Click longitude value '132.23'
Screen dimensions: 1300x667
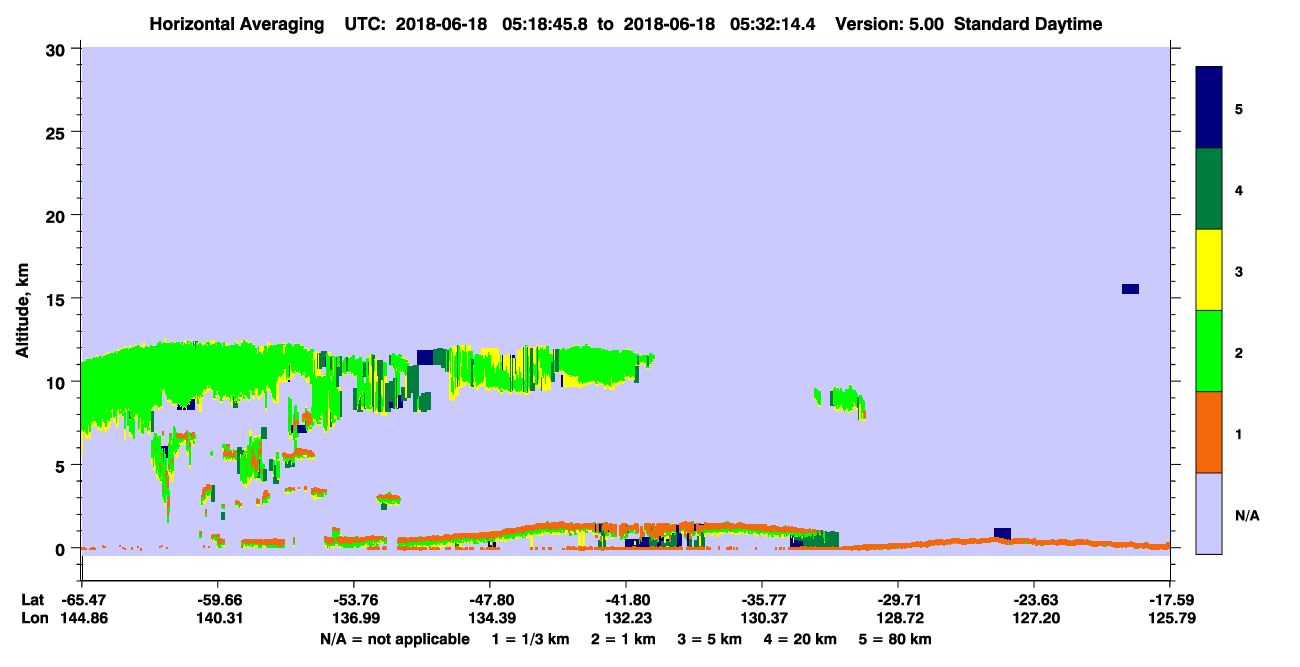tap(626, 618)
